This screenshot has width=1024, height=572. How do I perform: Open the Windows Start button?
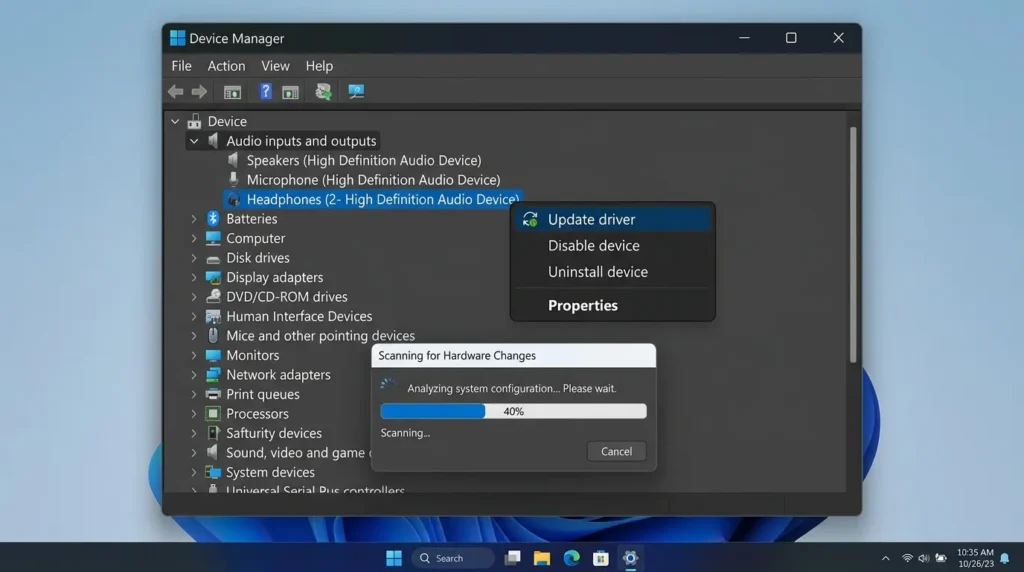pos(394,558)
